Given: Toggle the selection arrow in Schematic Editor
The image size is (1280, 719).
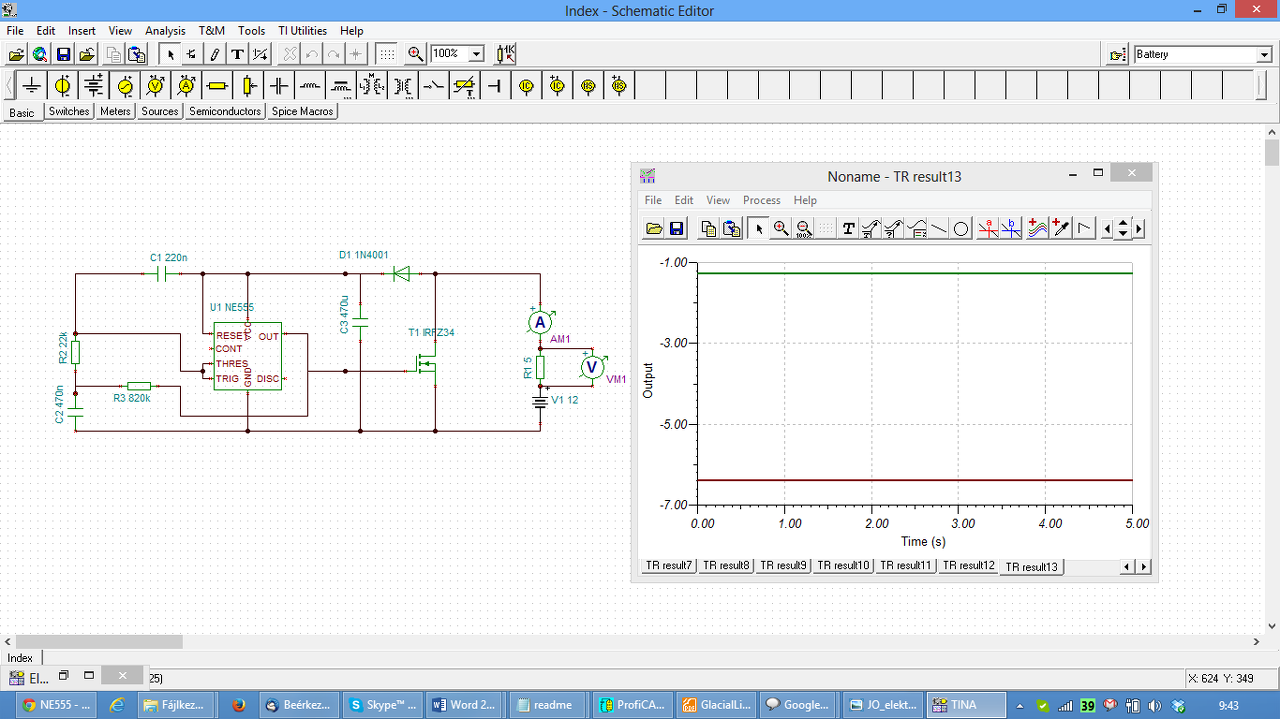Looking at the screenshot, I should coord(171,54).
